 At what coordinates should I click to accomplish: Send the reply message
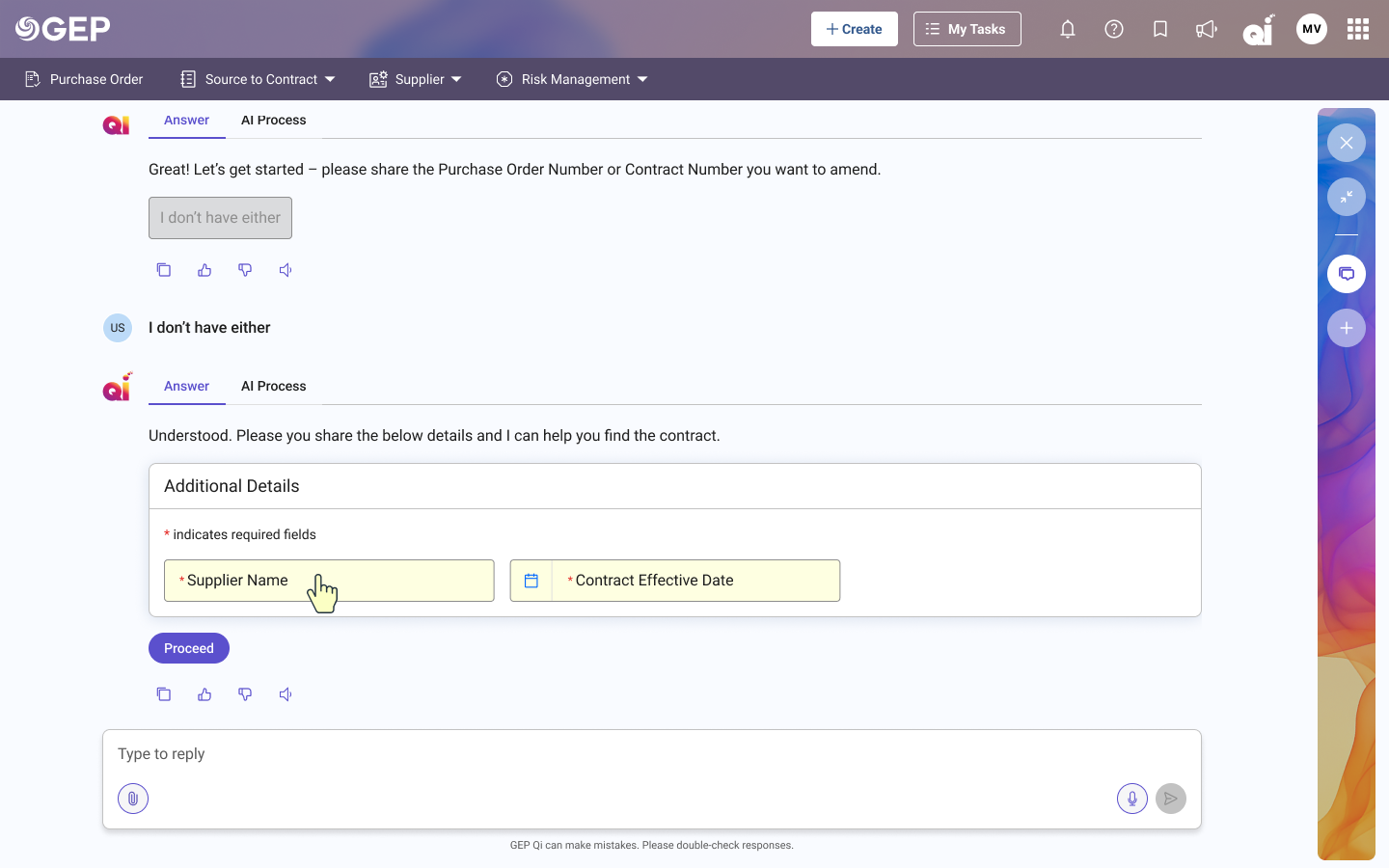(1171, 799)
